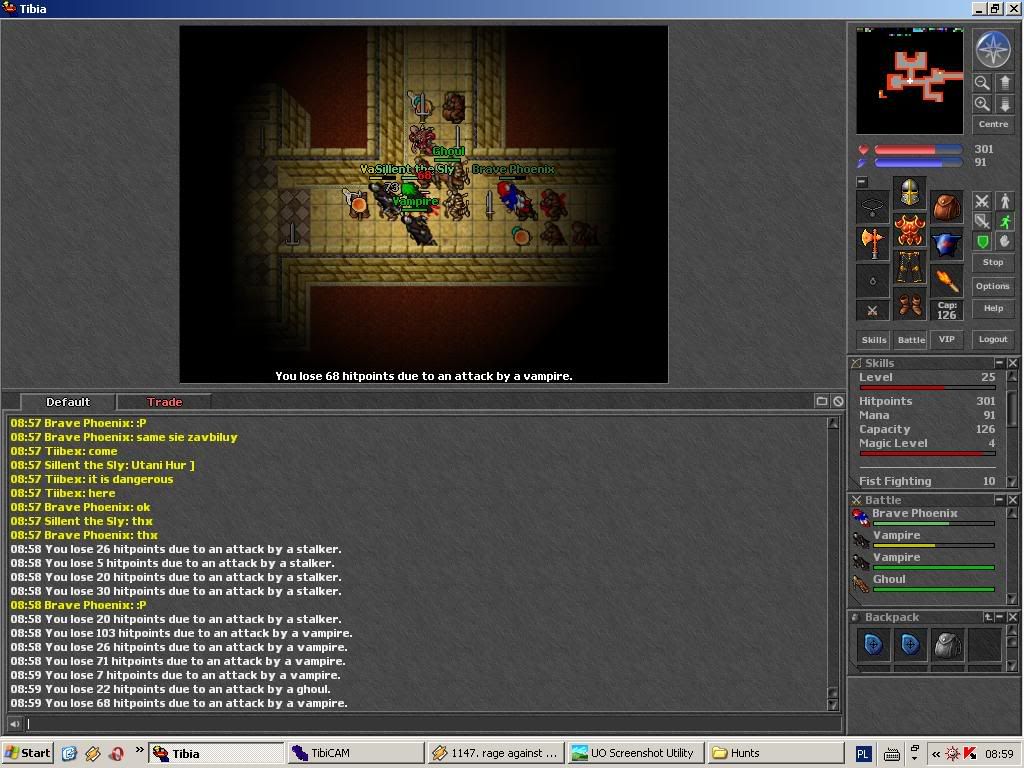
Task: Click the golden legs equipment slot
Action: click(x=910, y=266)
